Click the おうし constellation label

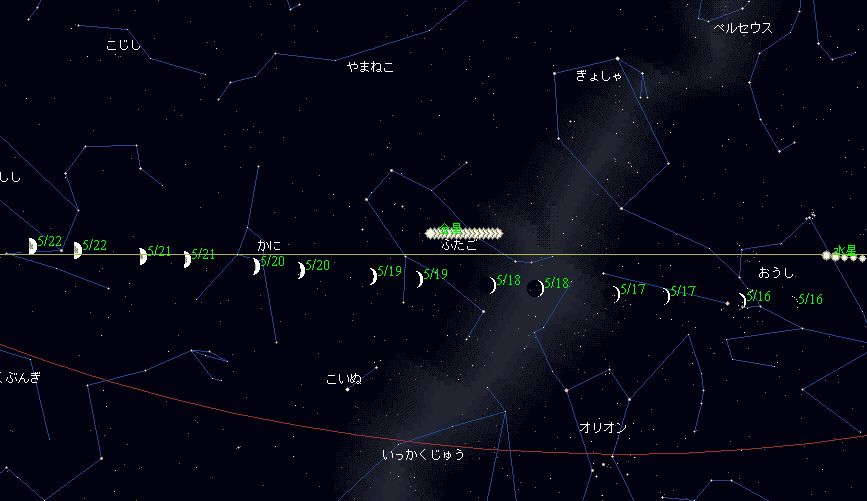[775, 273]
